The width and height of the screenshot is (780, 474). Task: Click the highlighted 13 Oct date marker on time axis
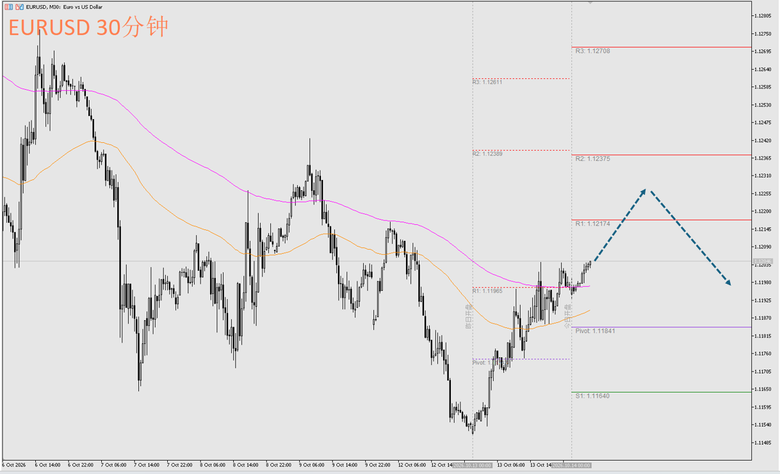472,465
